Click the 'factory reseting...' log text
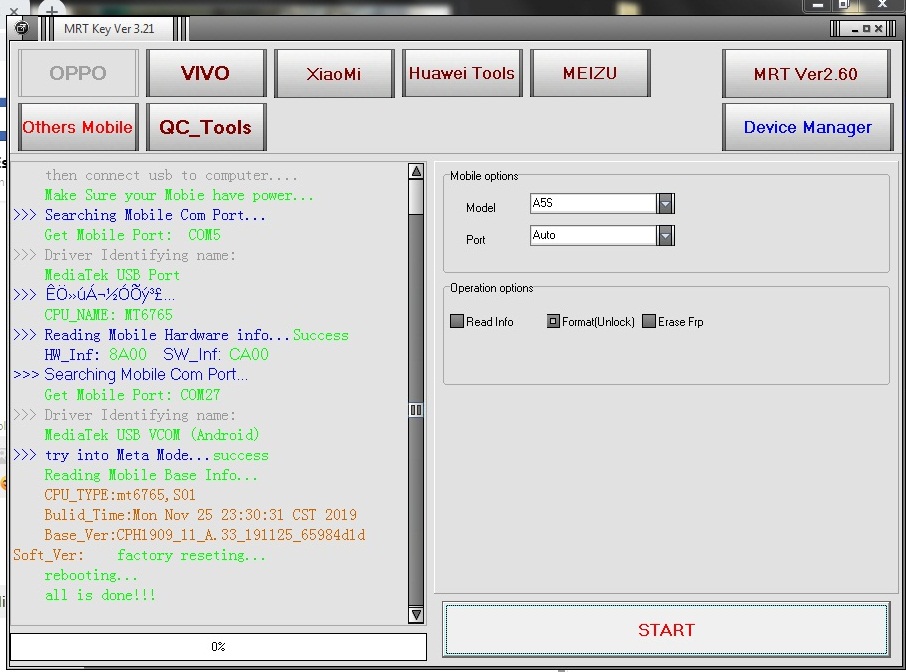Image resolution: width=906 pixels, height=672 pixels. coord(191,555)
